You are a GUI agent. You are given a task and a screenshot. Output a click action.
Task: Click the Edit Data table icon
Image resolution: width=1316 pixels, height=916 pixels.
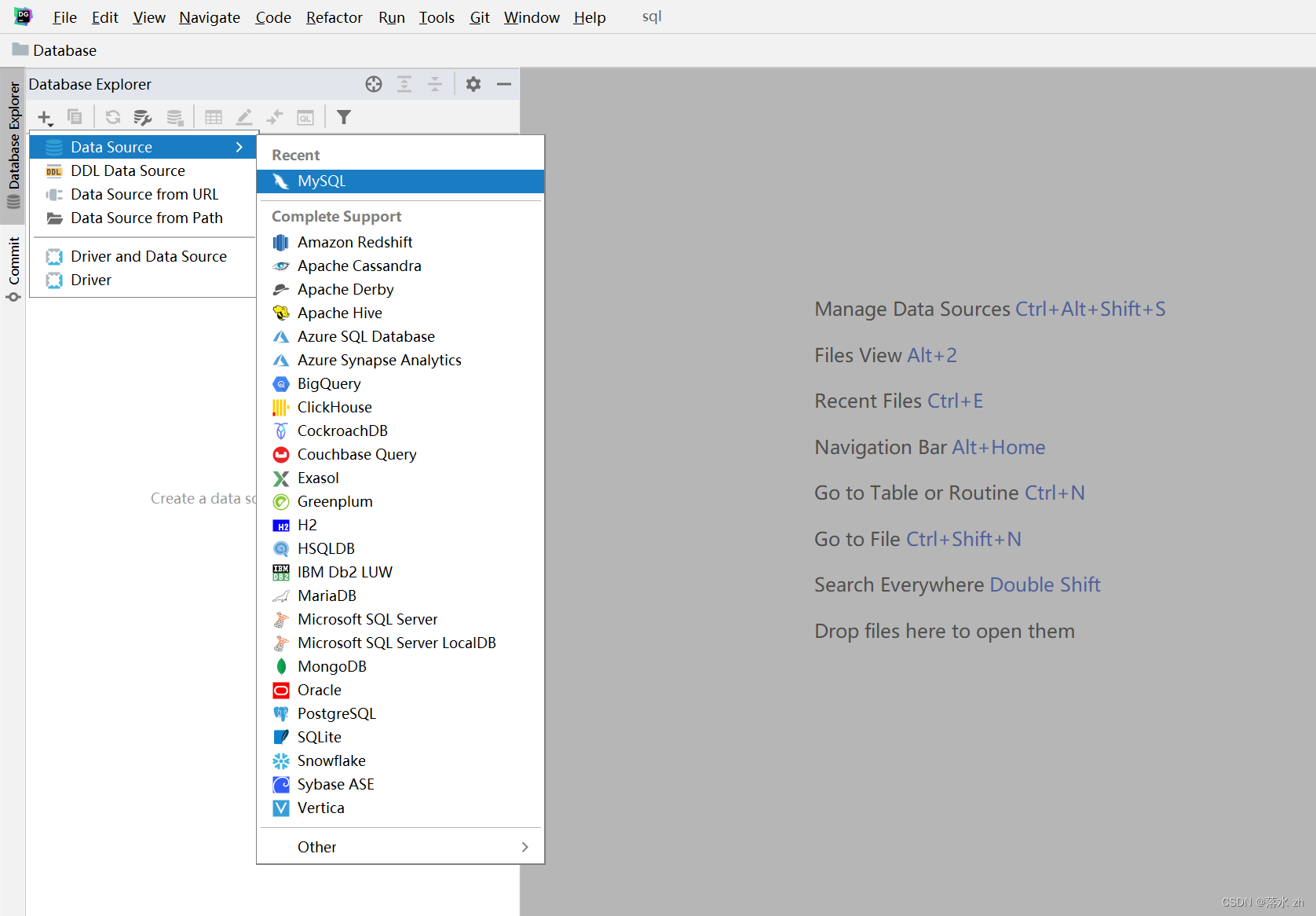tap(214, 117)
